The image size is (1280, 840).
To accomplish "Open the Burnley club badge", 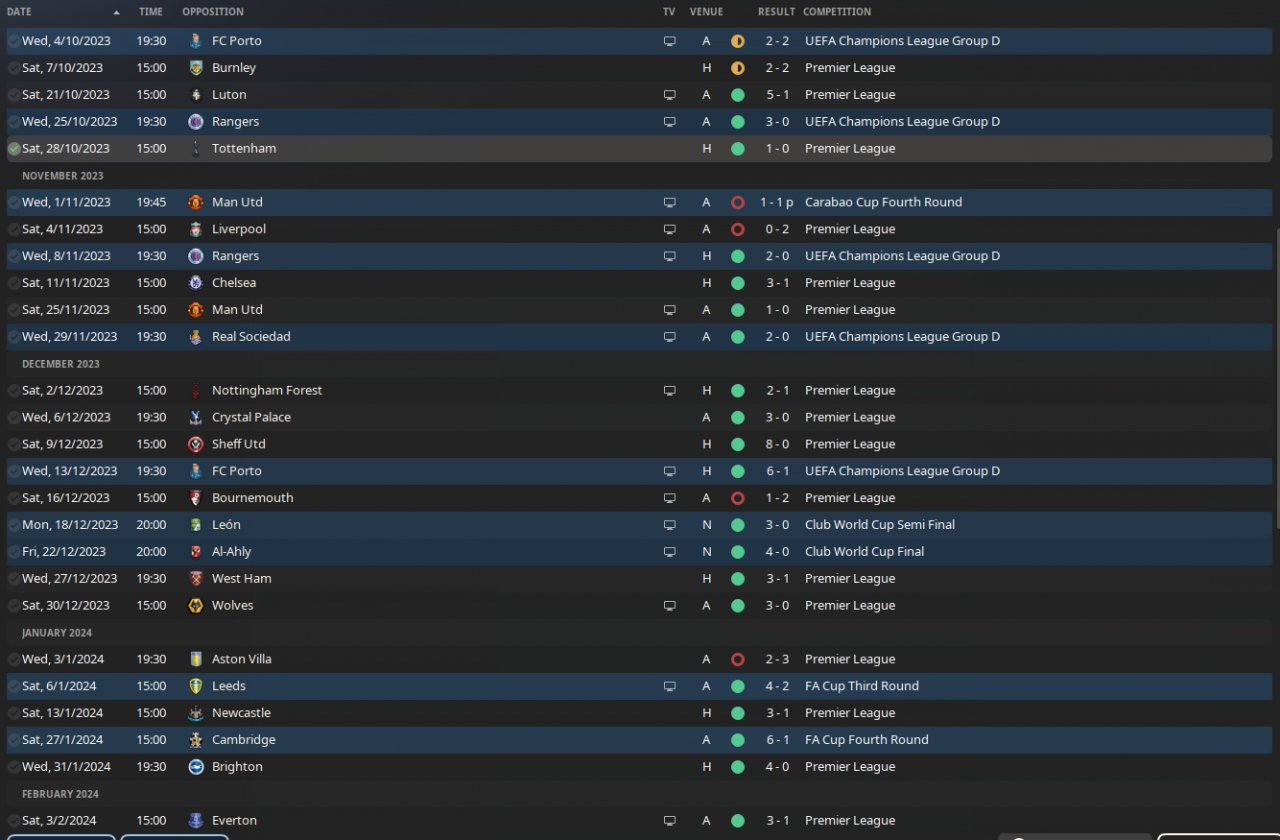I will pos(196,68).
